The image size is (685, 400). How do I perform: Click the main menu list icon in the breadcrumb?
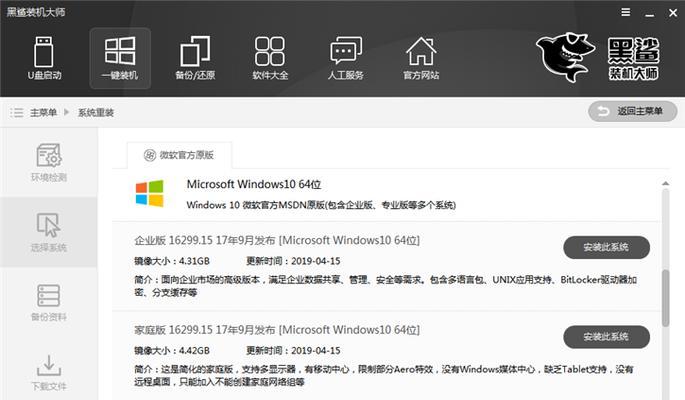pos(17,113)
